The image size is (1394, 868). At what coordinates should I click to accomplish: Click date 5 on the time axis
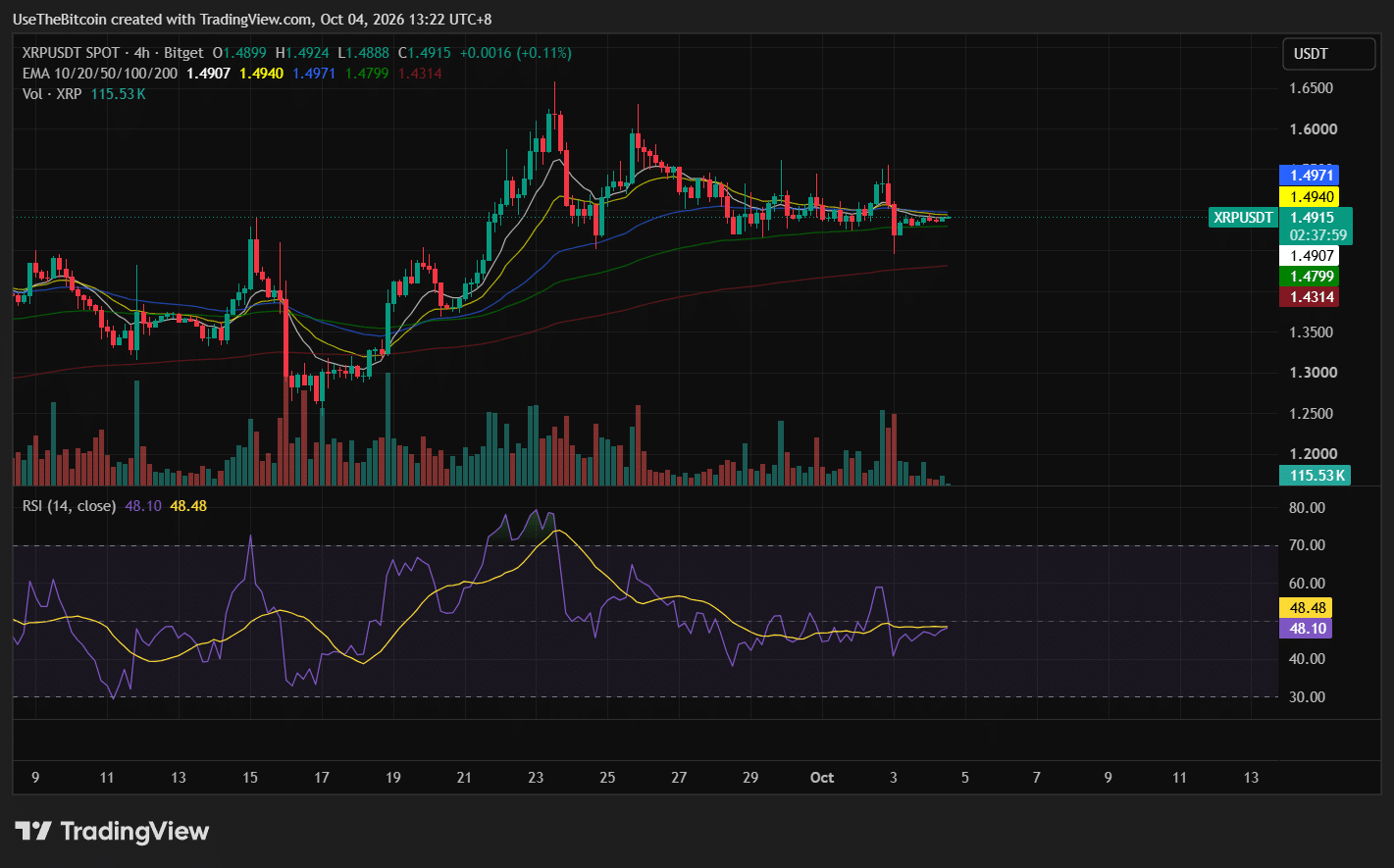[x=965, y=778]
